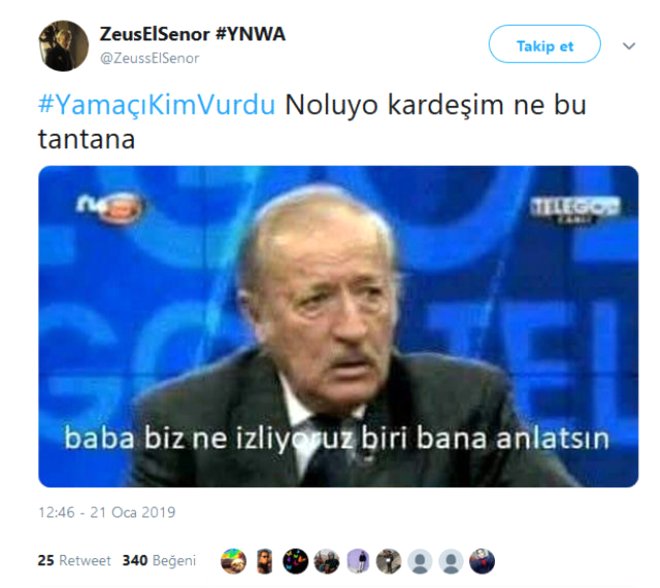Click the first liker avatar with colorful image
Image resolution: width=660 pixels, height=588 pixels.
[x=234, y=561]
